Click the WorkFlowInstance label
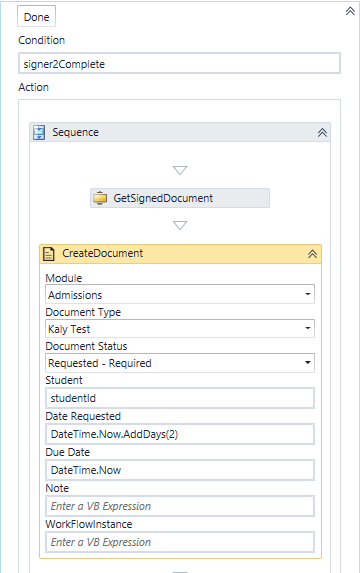 [x=89, y=524]
